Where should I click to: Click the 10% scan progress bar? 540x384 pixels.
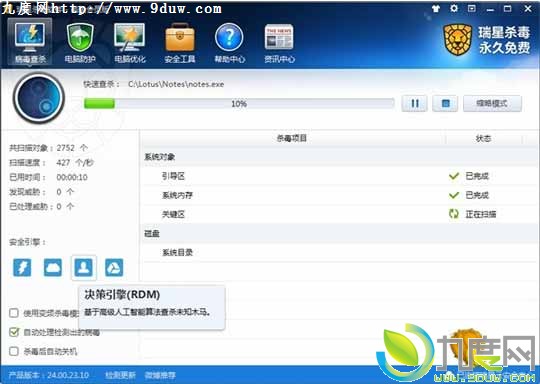239,103
